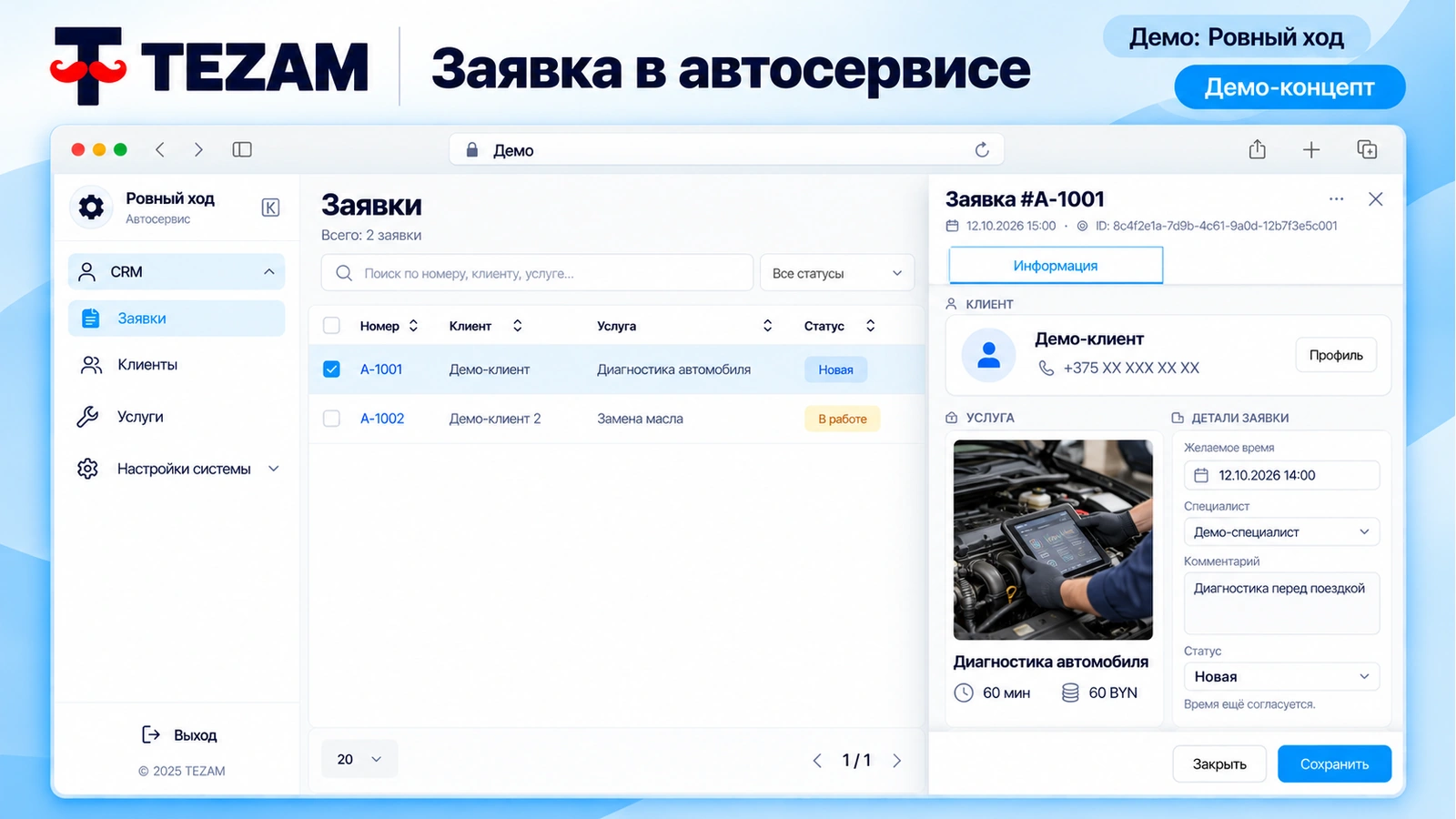Screen dimensions: 1456x819
Task: Sort requests by Номер column
Action: coord(413,326)
